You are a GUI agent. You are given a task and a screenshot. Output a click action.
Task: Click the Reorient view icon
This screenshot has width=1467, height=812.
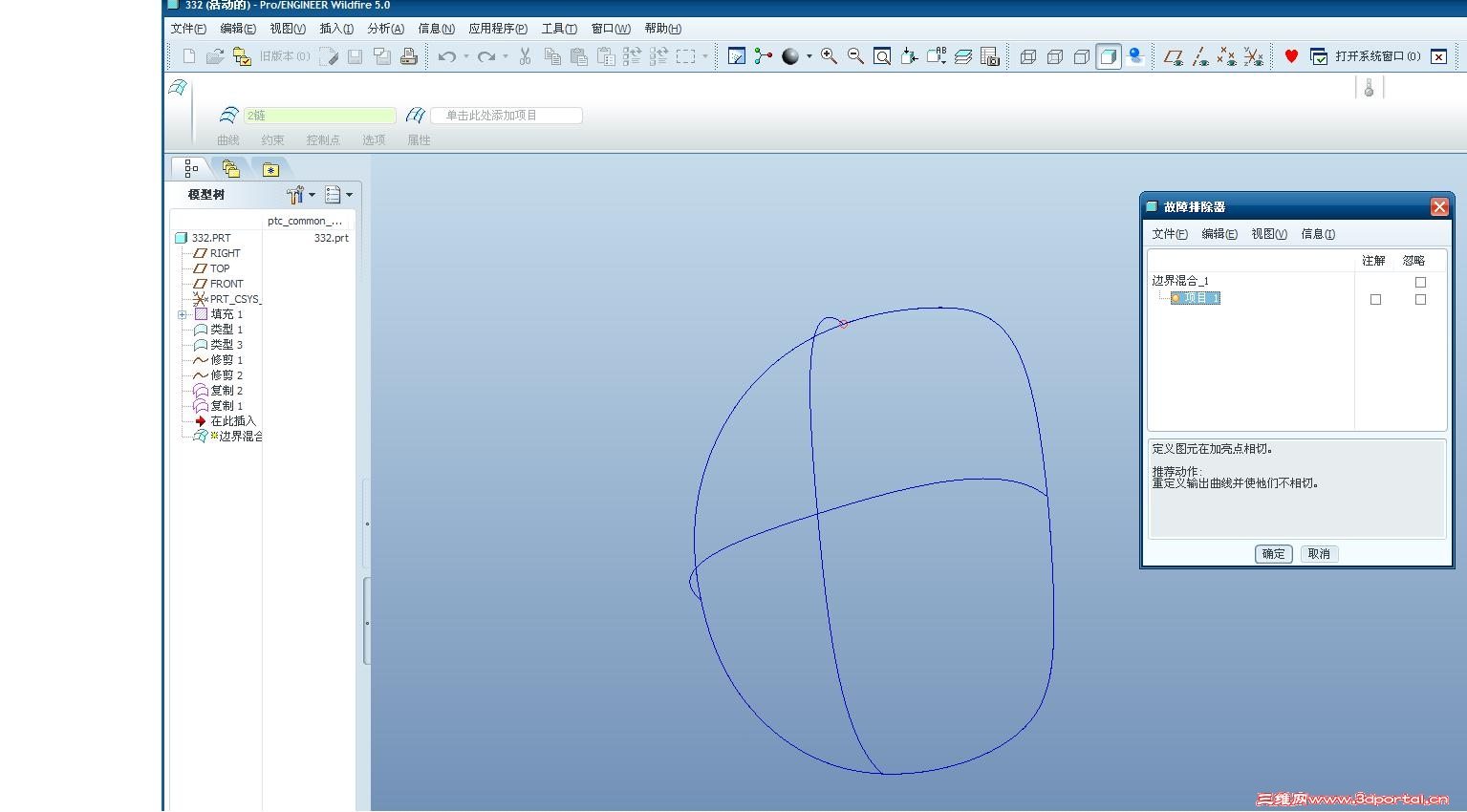(909, 56)
